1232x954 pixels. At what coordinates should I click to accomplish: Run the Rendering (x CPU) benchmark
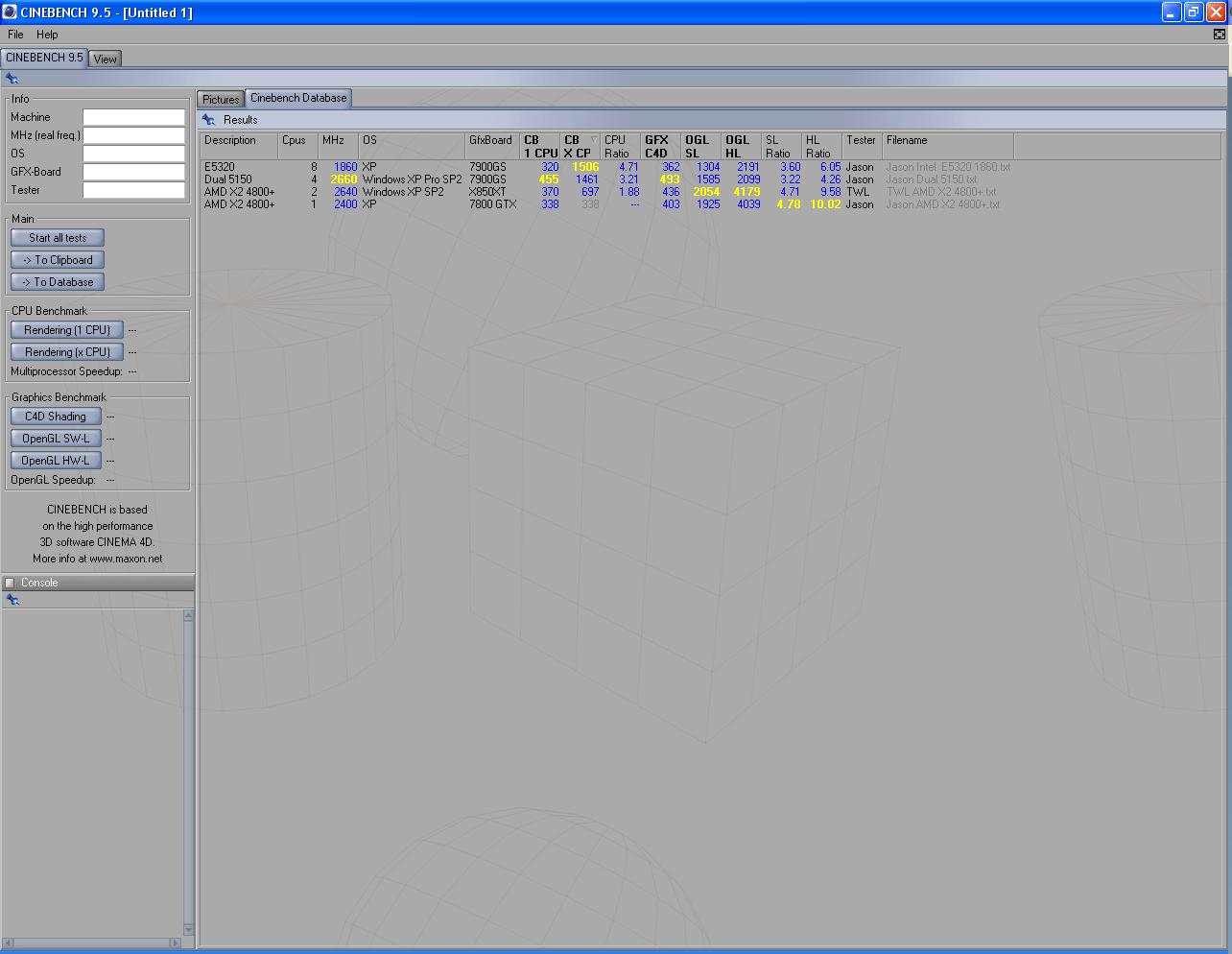pos(67,352)
